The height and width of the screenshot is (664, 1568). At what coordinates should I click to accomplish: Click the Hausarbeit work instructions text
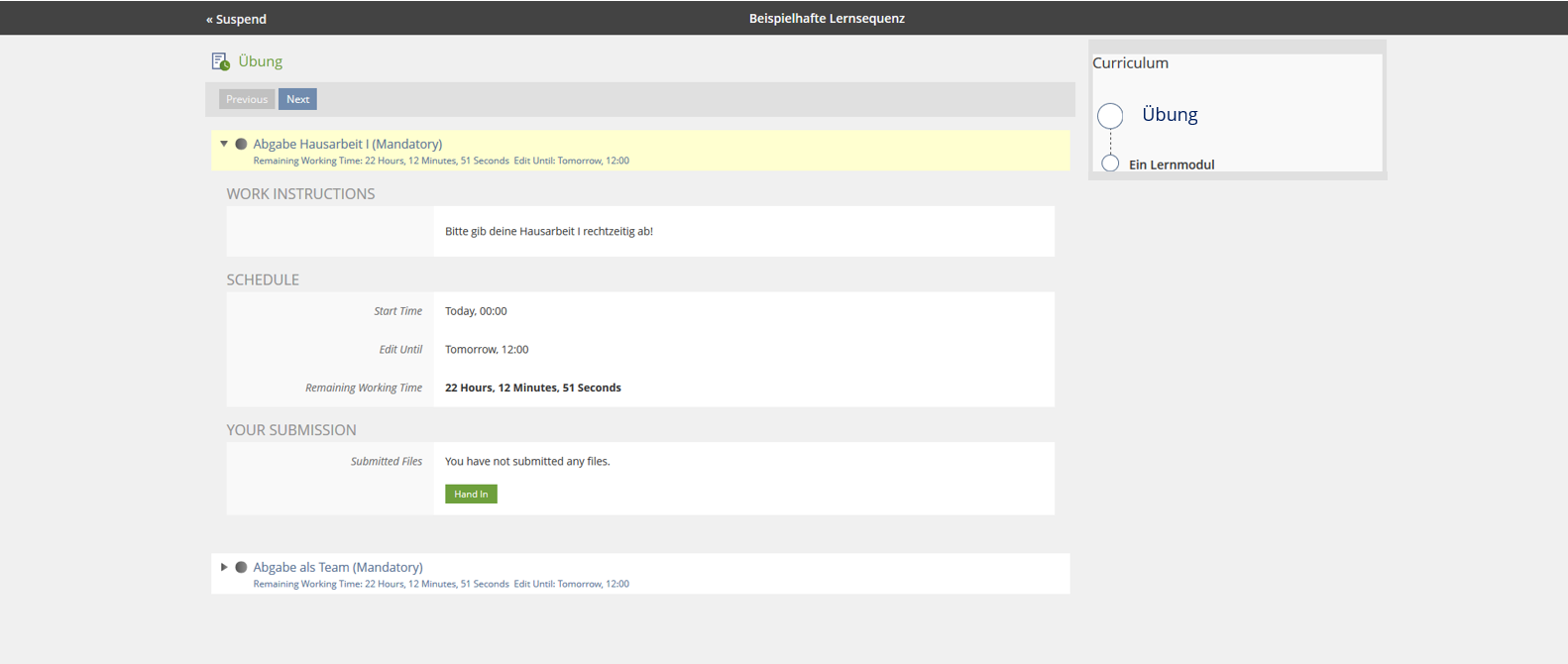pyautogui.click(x=549, y=231)
